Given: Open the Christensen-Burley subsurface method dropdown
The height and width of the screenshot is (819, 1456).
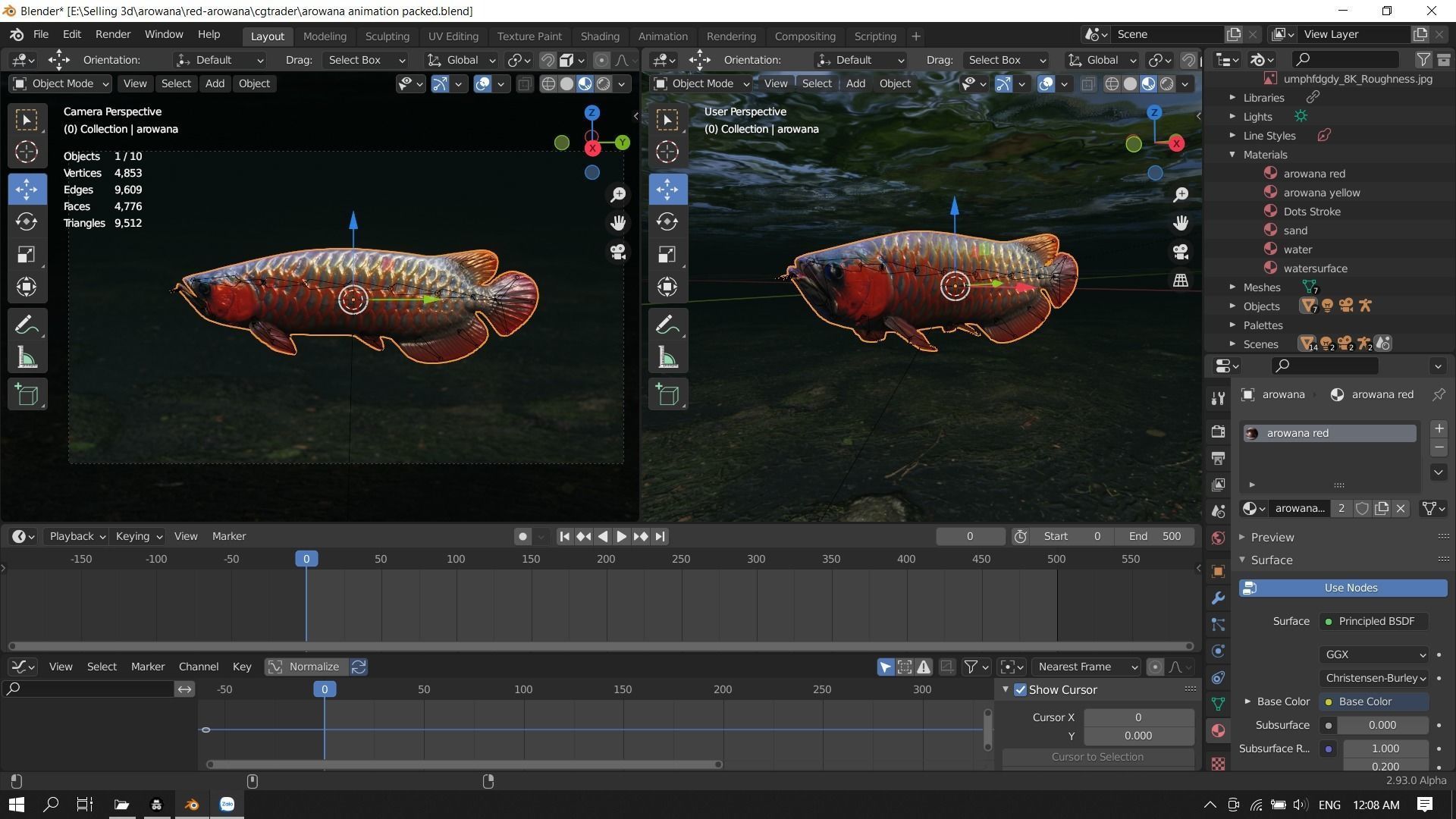Looking at the screenshot, I should 1374,678.
